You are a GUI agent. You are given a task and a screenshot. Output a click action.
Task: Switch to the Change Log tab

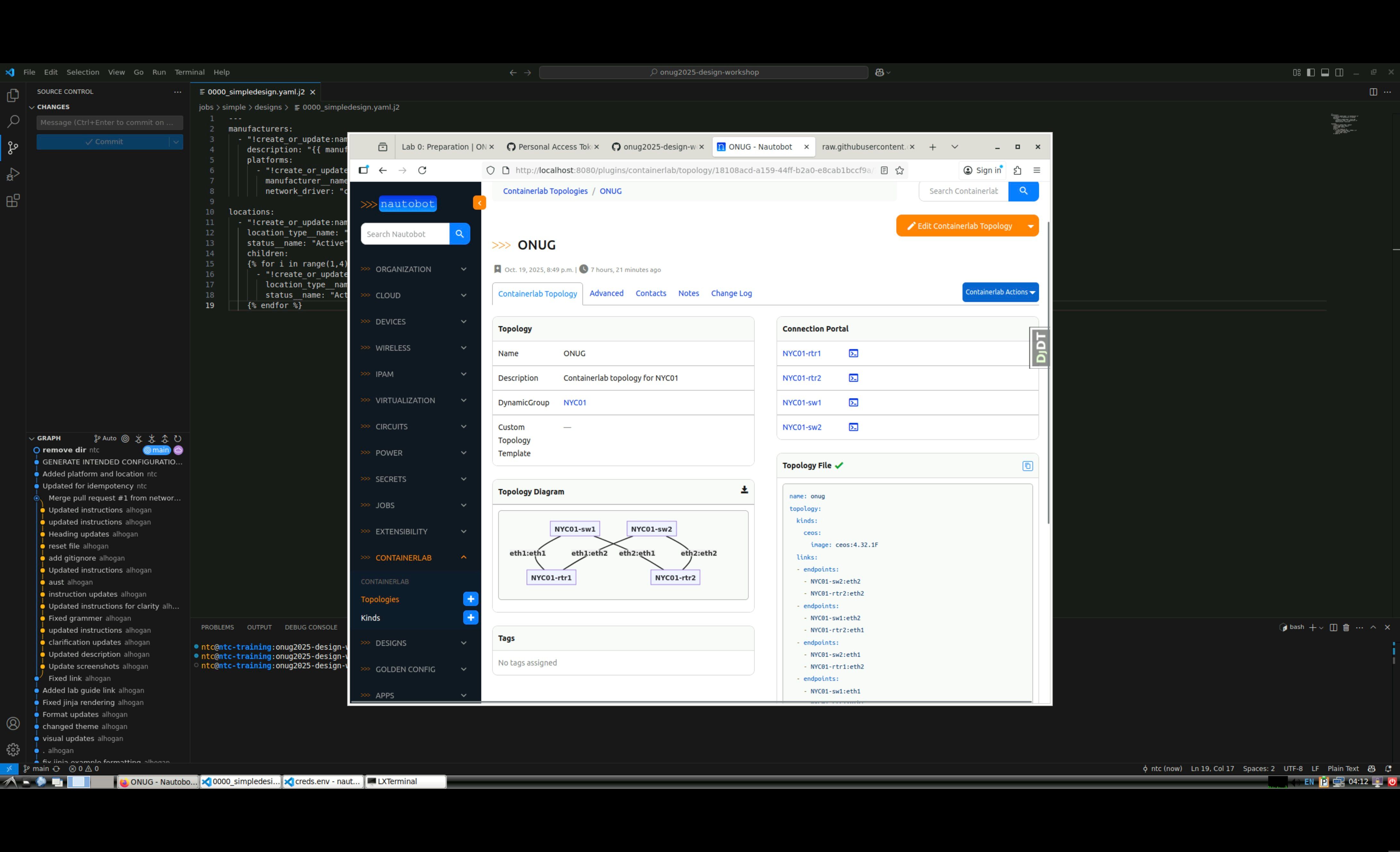731,293
